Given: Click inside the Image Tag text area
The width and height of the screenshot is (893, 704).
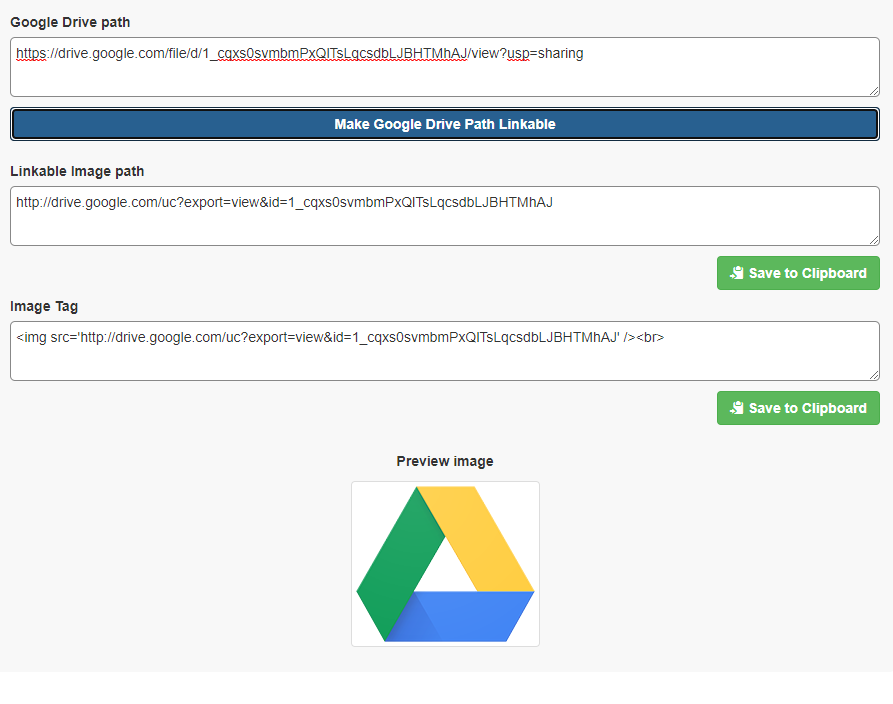Looking at the screenshot, I should pyautogui.click(x=445, y=351).
